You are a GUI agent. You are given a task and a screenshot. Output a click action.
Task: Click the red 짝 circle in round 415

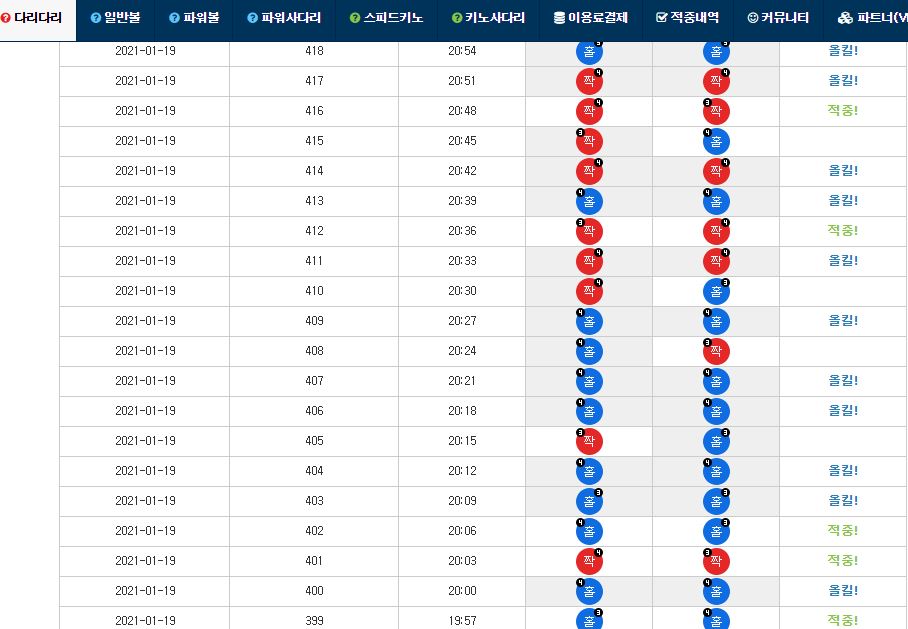pos(590,141)
